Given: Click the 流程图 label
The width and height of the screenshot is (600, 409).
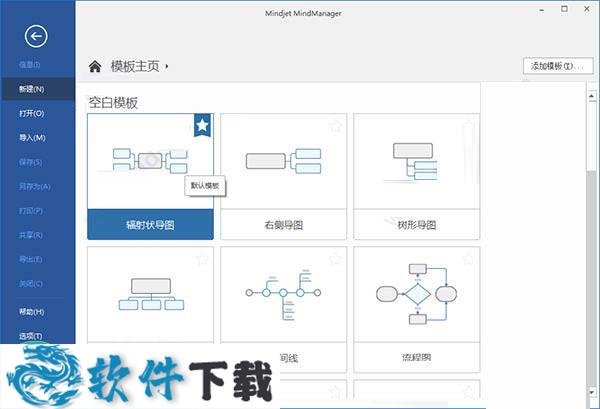Looking at the screenshot, I should (x=416, y=357).
